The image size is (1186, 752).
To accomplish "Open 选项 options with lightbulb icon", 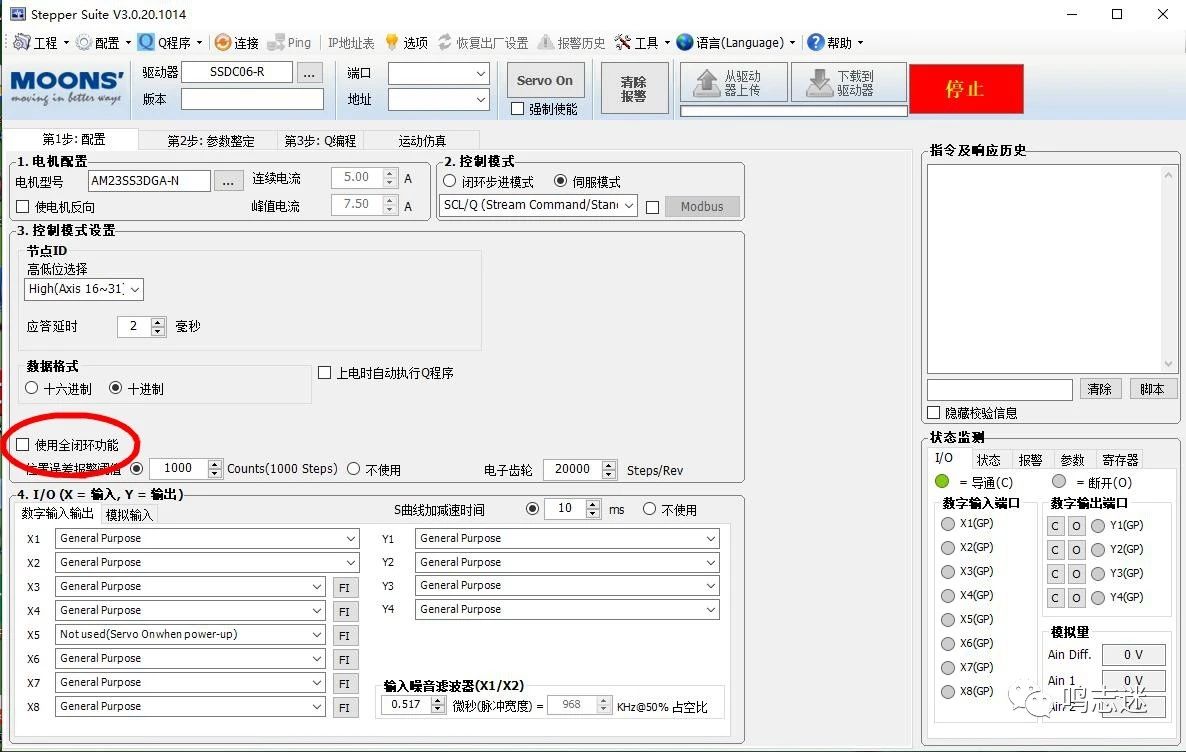I will 407,43.
